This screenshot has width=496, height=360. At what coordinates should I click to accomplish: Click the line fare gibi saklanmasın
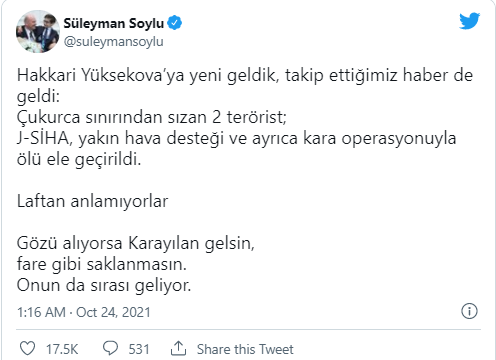102,264
